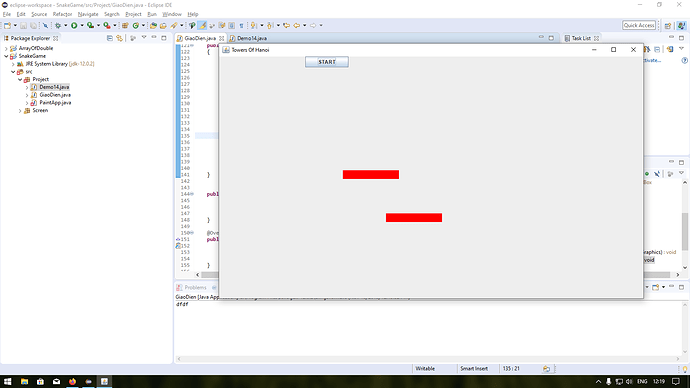Click the START button in Towers Of Hanoi
This screenshot has height=388, width=690.
(327, 62)
